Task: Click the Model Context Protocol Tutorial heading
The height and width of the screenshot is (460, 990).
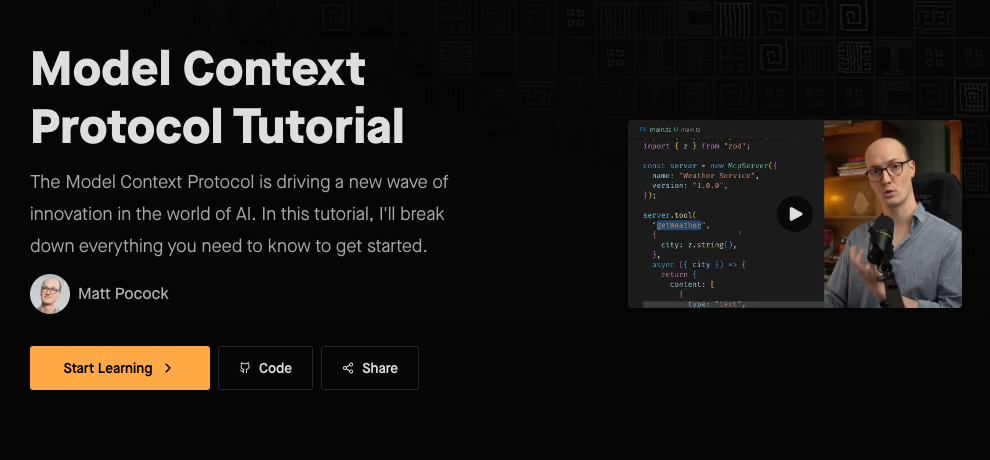Action: point(218,97)
